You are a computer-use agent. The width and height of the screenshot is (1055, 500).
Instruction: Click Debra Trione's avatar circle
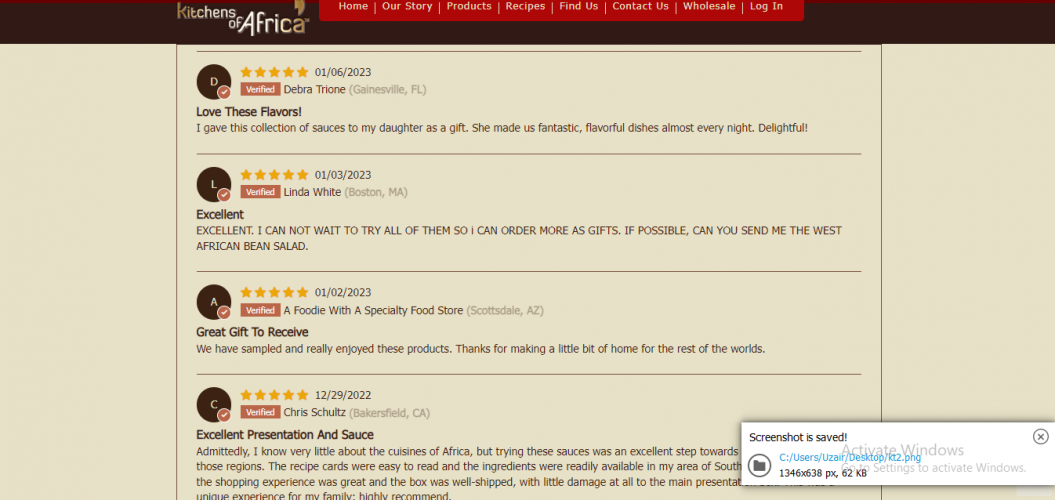pos(214,82)
